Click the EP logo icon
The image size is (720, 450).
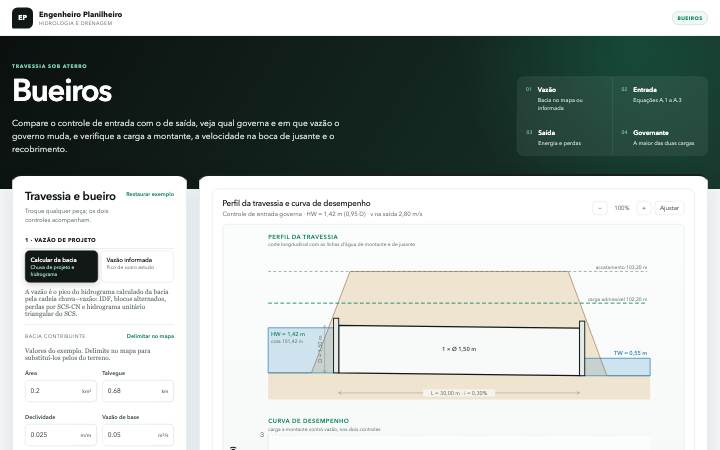coord(22,18)
